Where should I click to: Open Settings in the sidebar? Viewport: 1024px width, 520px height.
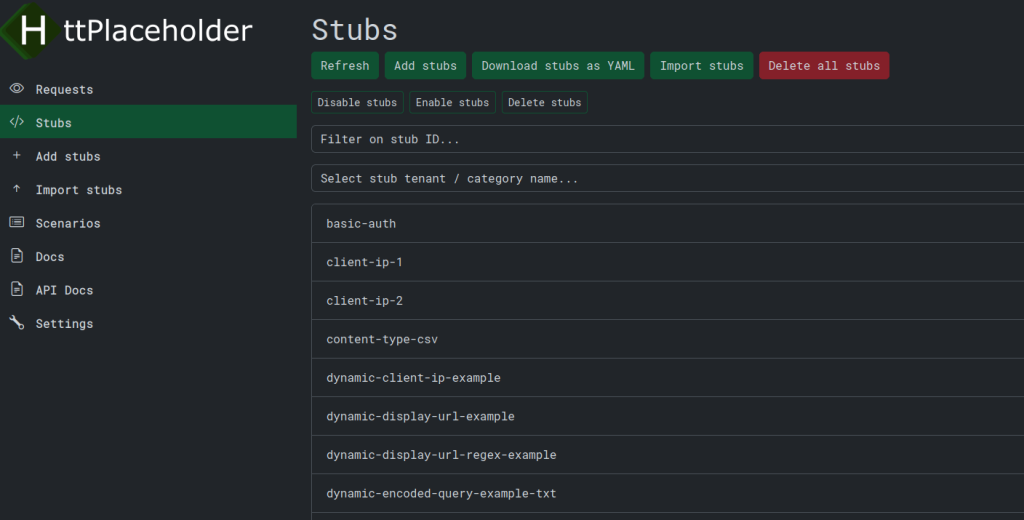pos(148,323)
